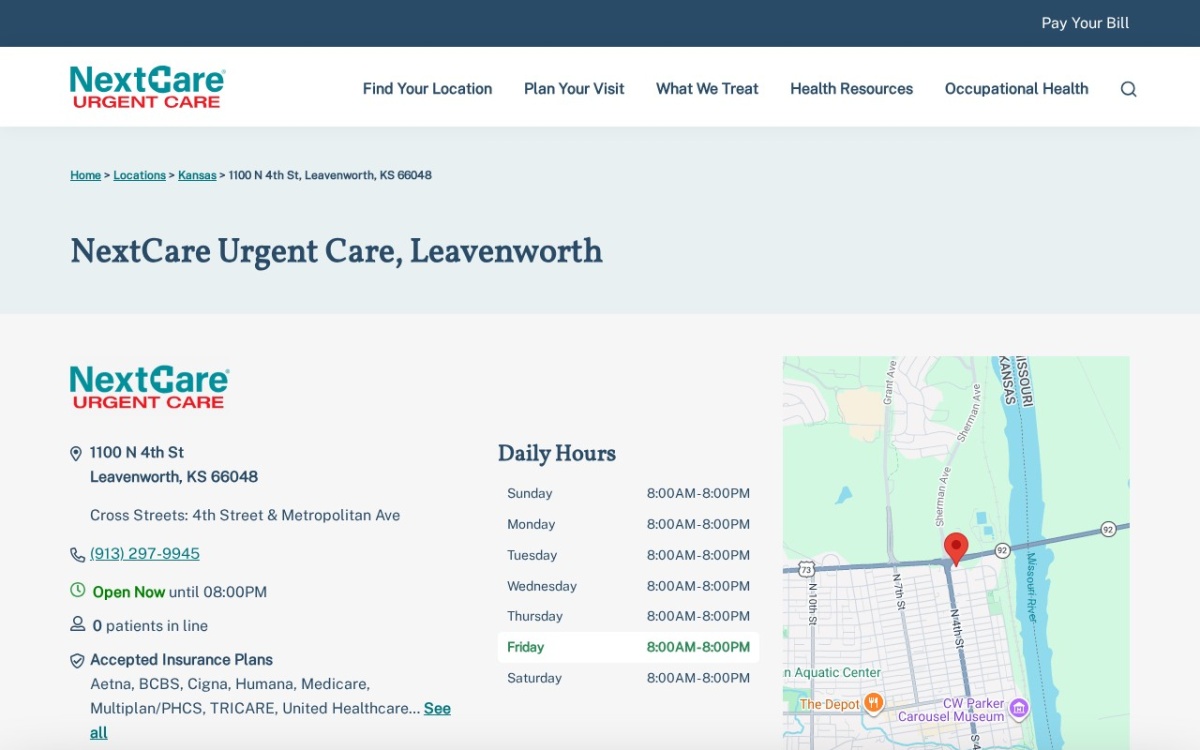Click the phone handset icon
The height and width of the screenshot is (750, 1200).
pos(77,555)
